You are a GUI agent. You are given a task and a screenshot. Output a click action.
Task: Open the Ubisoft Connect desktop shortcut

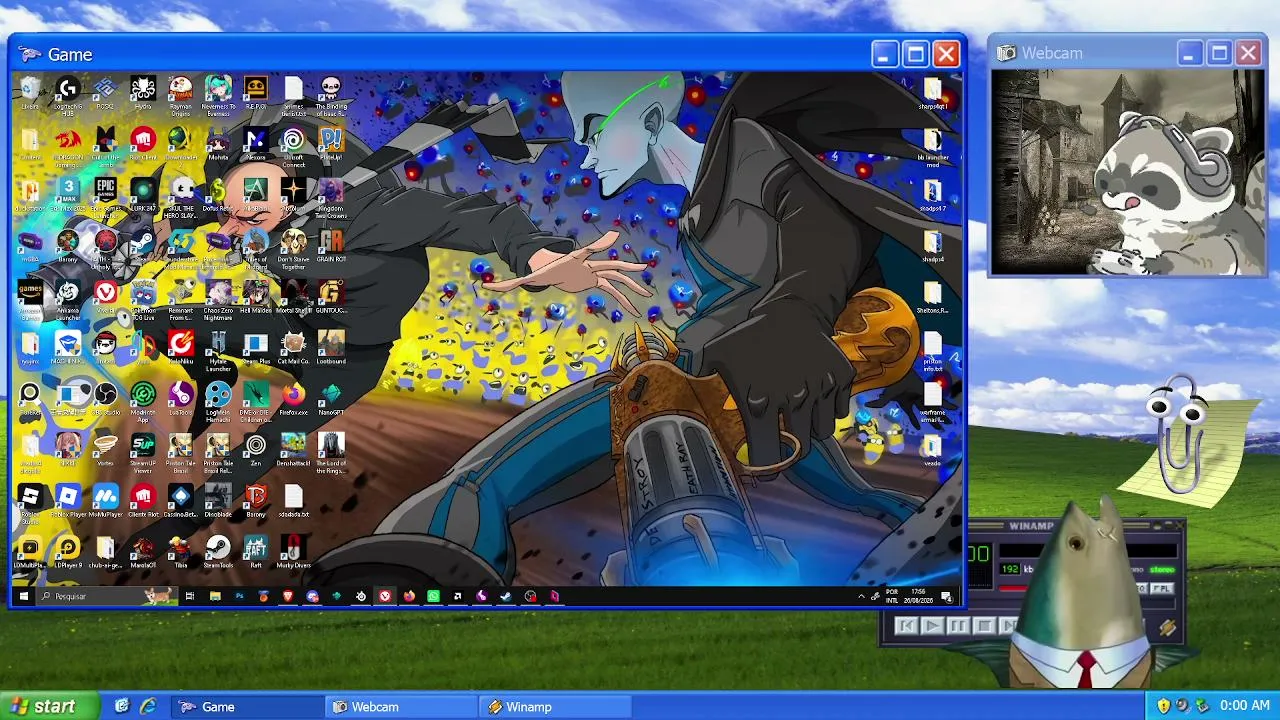point(293,145)
